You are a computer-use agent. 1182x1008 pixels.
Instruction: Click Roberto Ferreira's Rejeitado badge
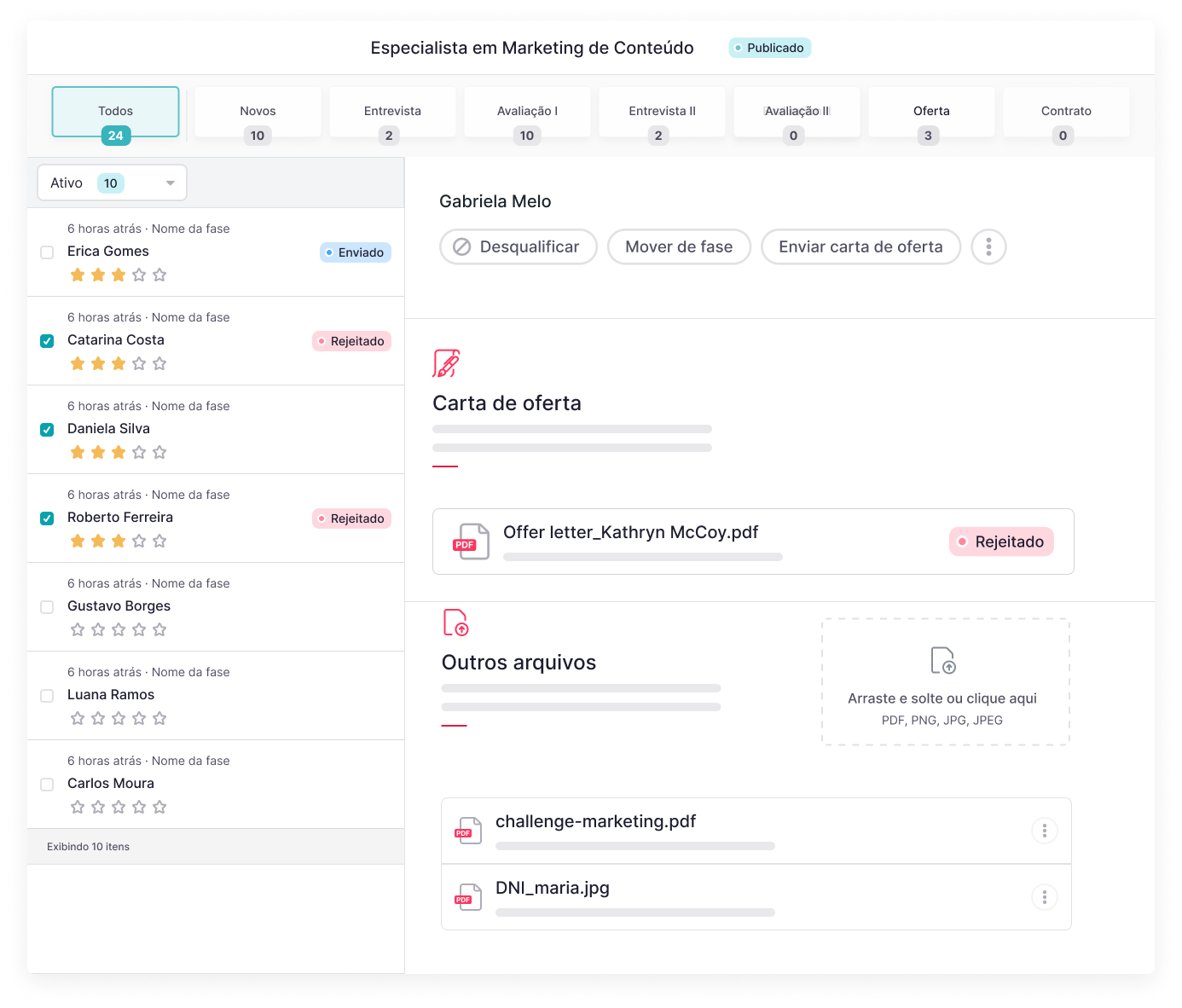[x=351, y=518]
